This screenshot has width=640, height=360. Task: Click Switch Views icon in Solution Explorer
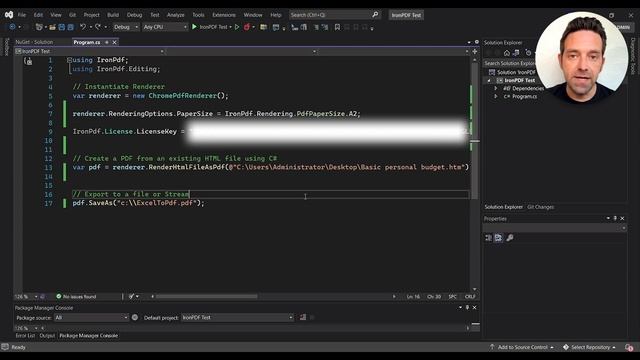click(x=516, y=53)
